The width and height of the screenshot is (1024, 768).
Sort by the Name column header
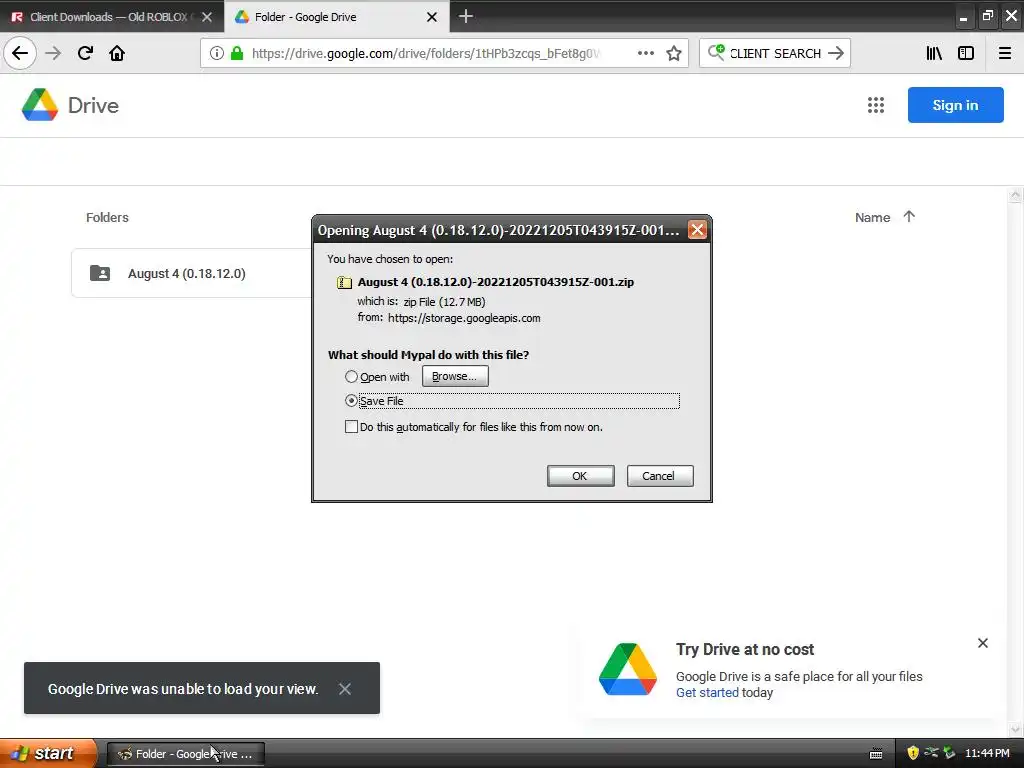point(872,217)
